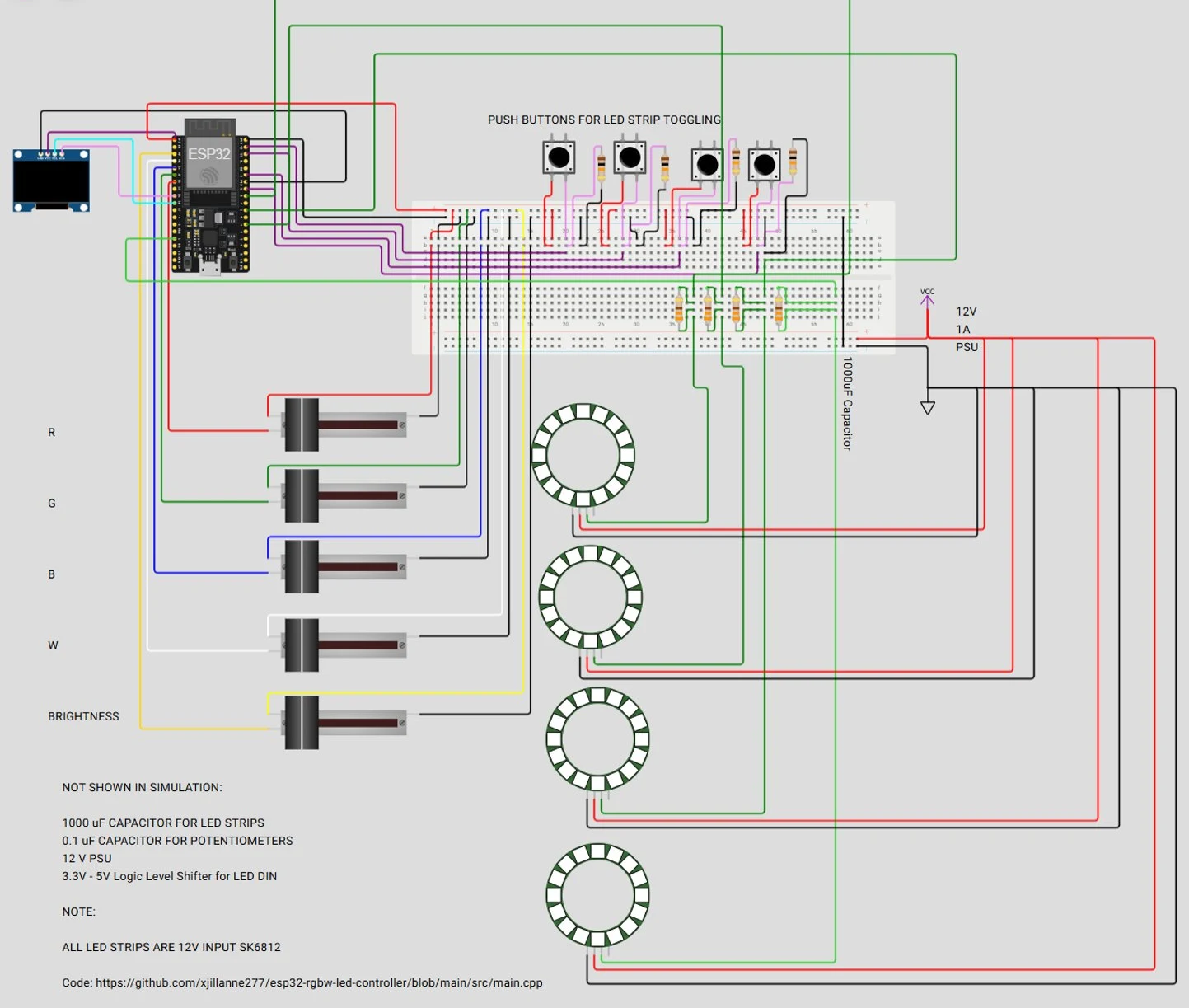Select the ALL LED STRIPS ARE 12V INPUT SK6812 text
The image size is (1189, 1008).
[171, 947]
